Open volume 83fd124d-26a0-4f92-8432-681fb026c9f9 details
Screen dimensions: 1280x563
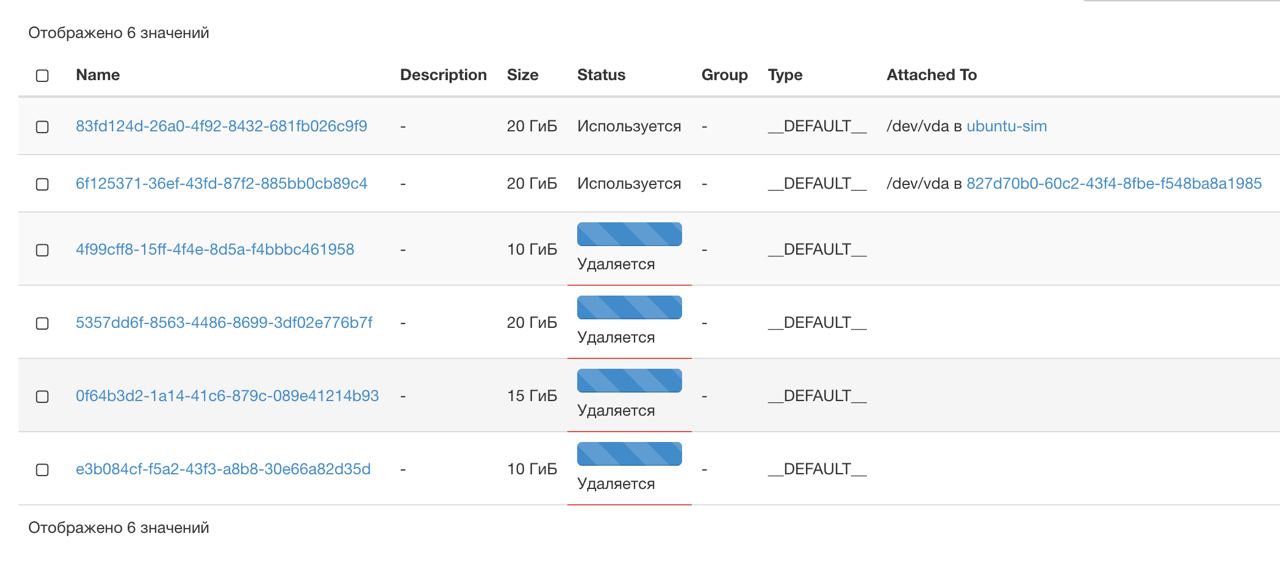tap(221, 126)
